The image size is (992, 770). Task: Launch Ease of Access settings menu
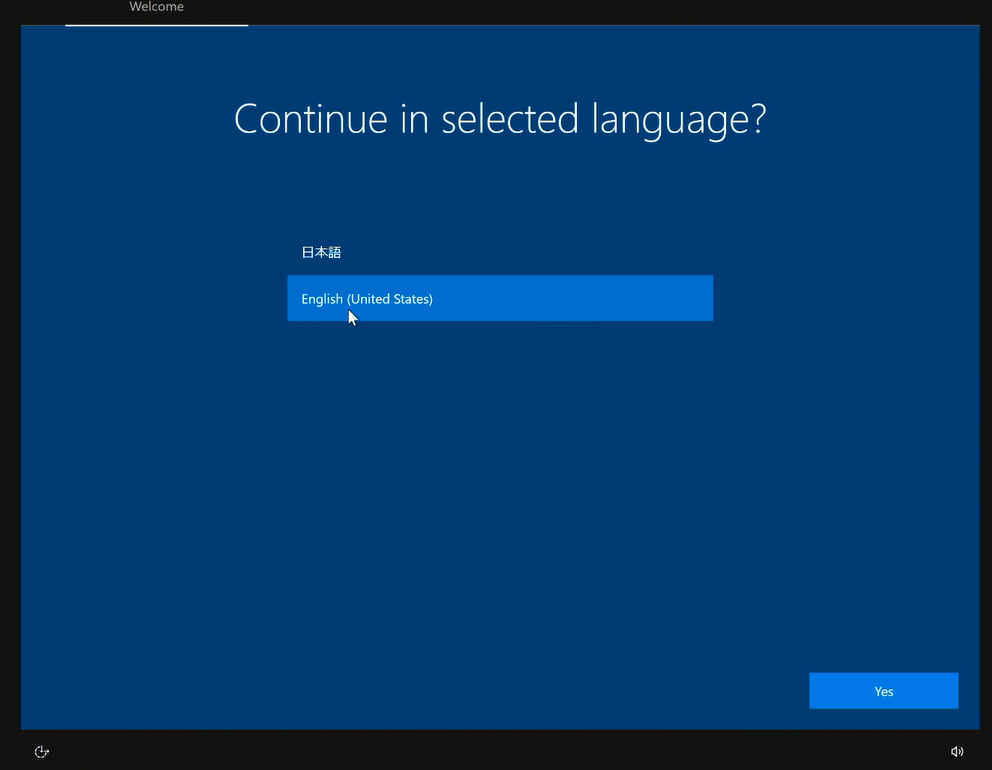click(x=42, y=751)
